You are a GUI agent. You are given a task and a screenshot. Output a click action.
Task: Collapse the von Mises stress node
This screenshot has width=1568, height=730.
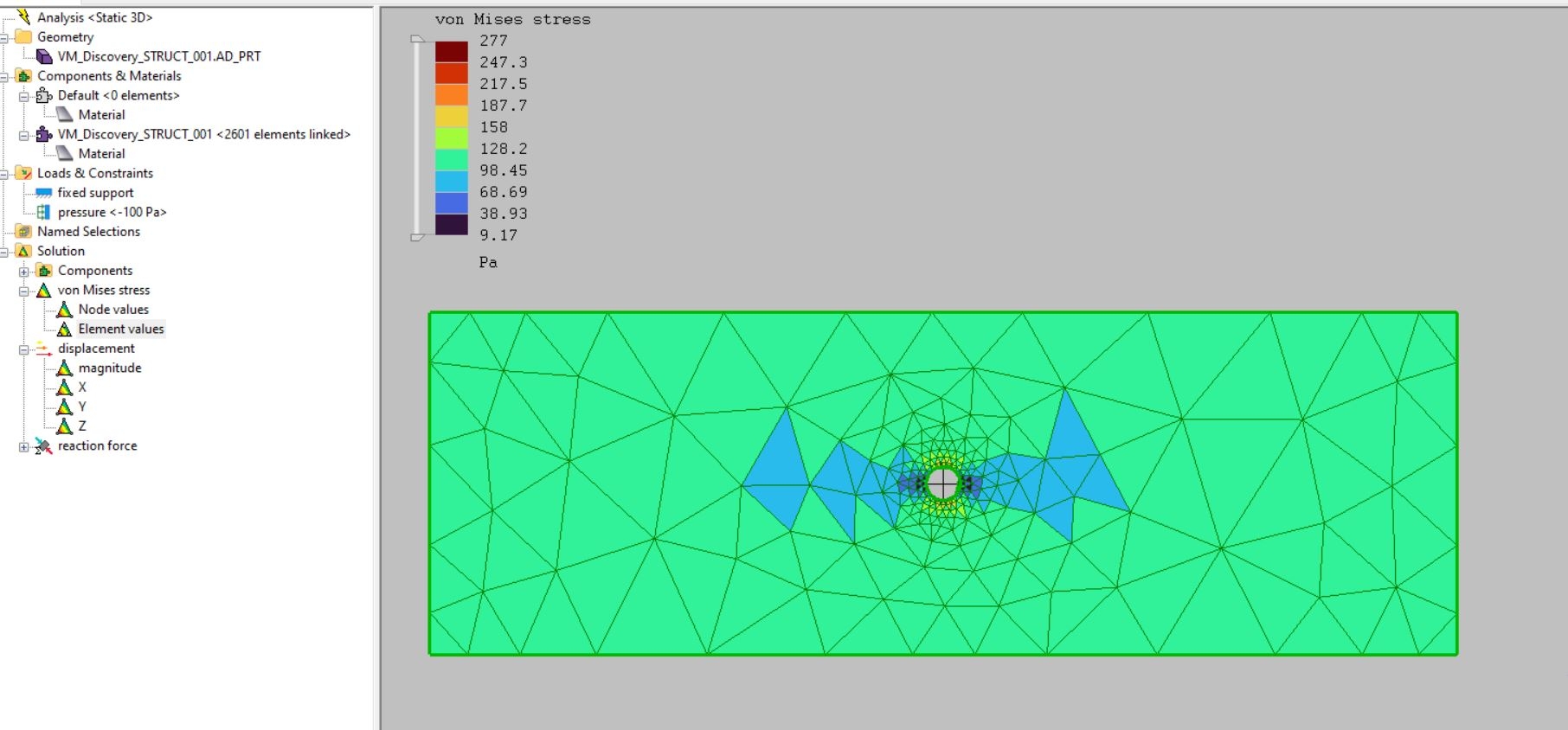point(24,291)
